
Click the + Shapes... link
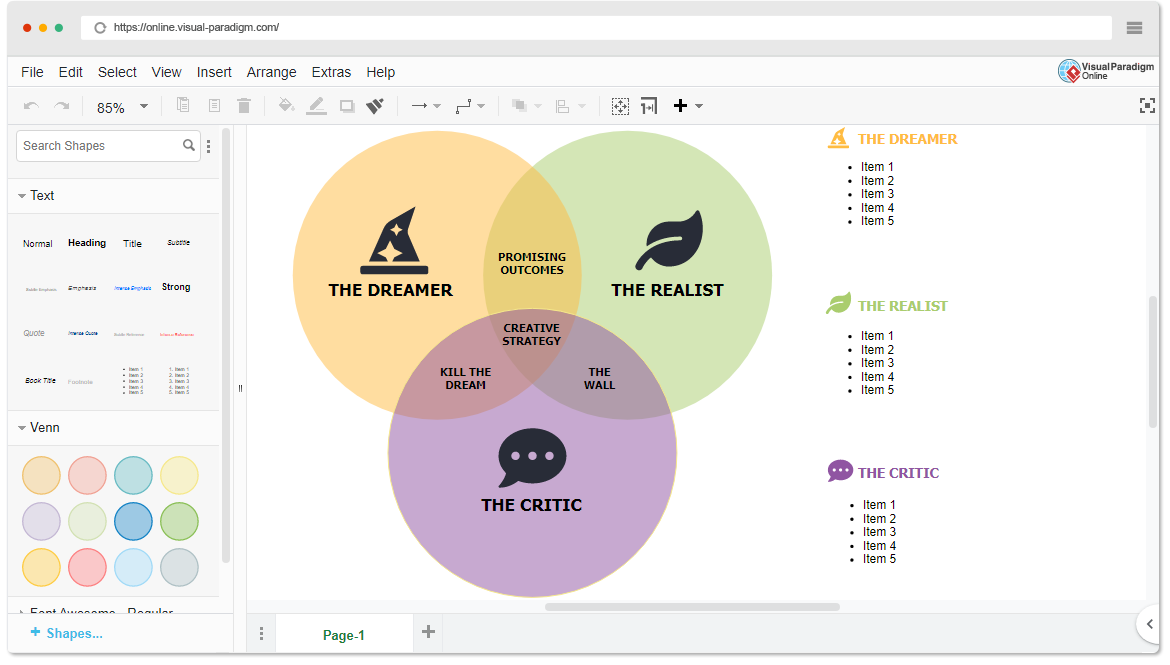tap(66, 633)
